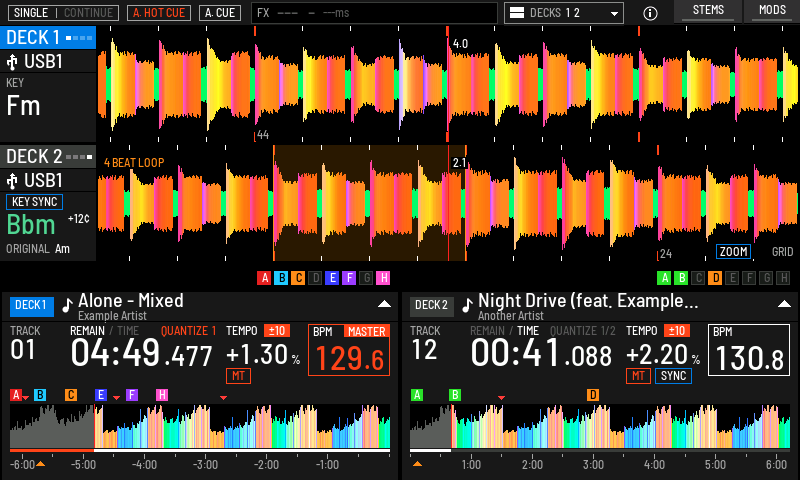The image size is (800, 480).
Task: Toggle Deck 2 MT master tempo
Action: 638,376
